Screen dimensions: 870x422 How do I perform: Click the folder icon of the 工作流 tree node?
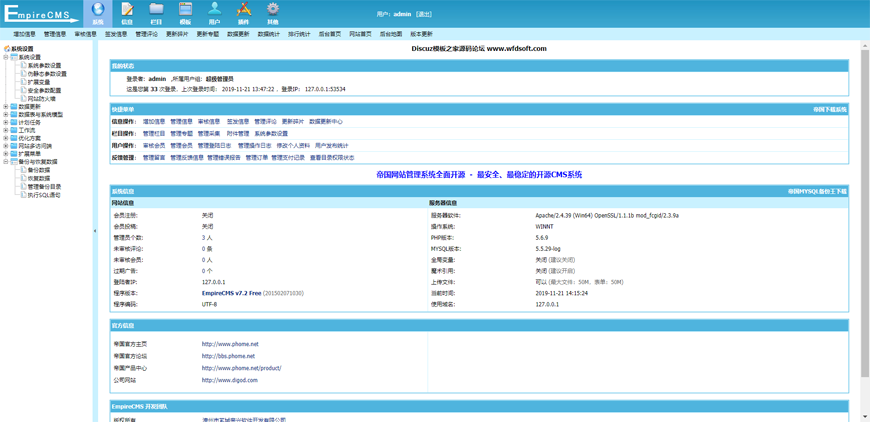[x=14, y=130]
